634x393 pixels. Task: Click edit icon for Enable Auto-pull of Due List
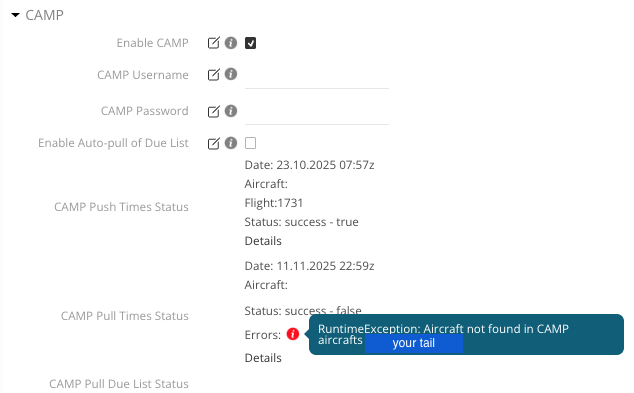tap(213, 144)
